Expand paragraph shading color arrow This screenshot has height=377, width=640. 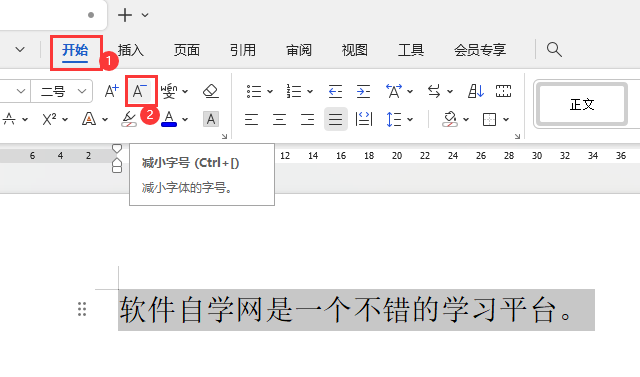pyautogui.click(x=466, y=120)
